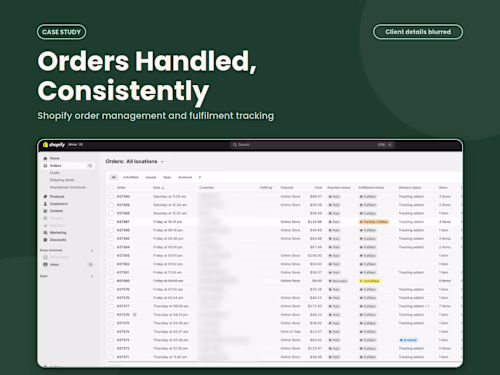Click the Online Store icon under Sales channels

45,257
